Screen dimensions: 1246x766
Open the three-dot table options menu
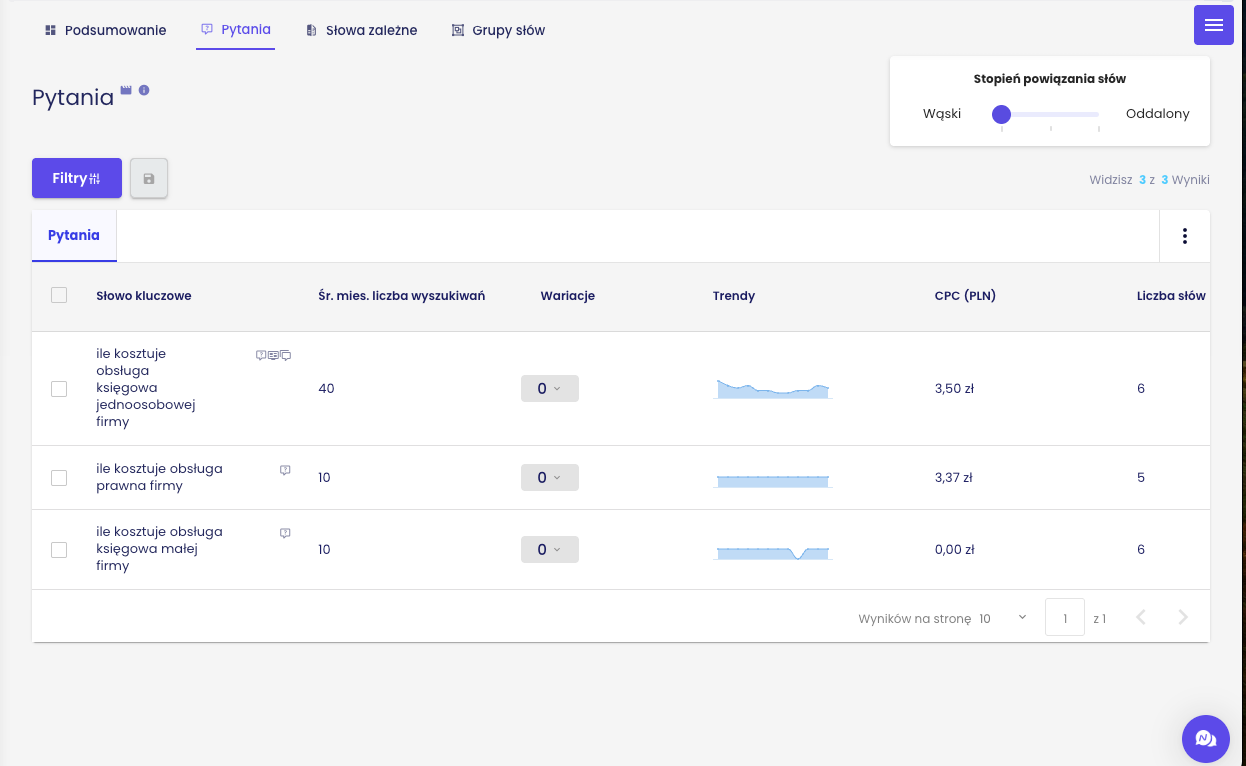[1184, 236]
